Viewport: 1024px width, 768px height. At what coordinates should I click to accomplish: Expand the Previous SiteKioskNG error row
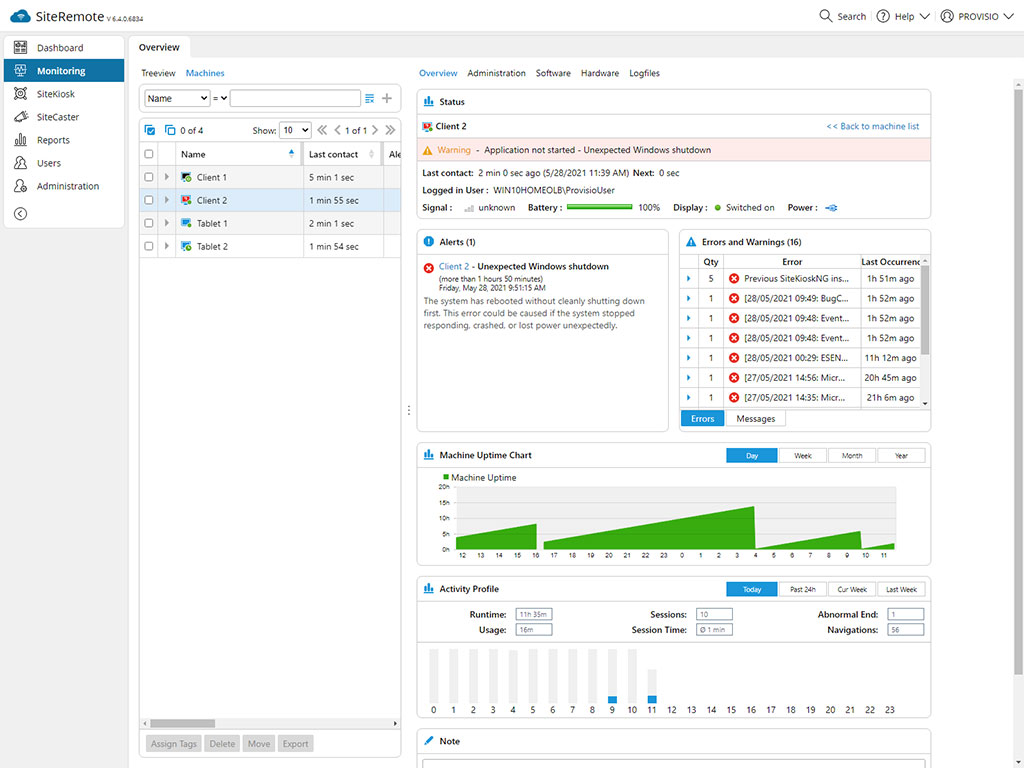point(688,278)
